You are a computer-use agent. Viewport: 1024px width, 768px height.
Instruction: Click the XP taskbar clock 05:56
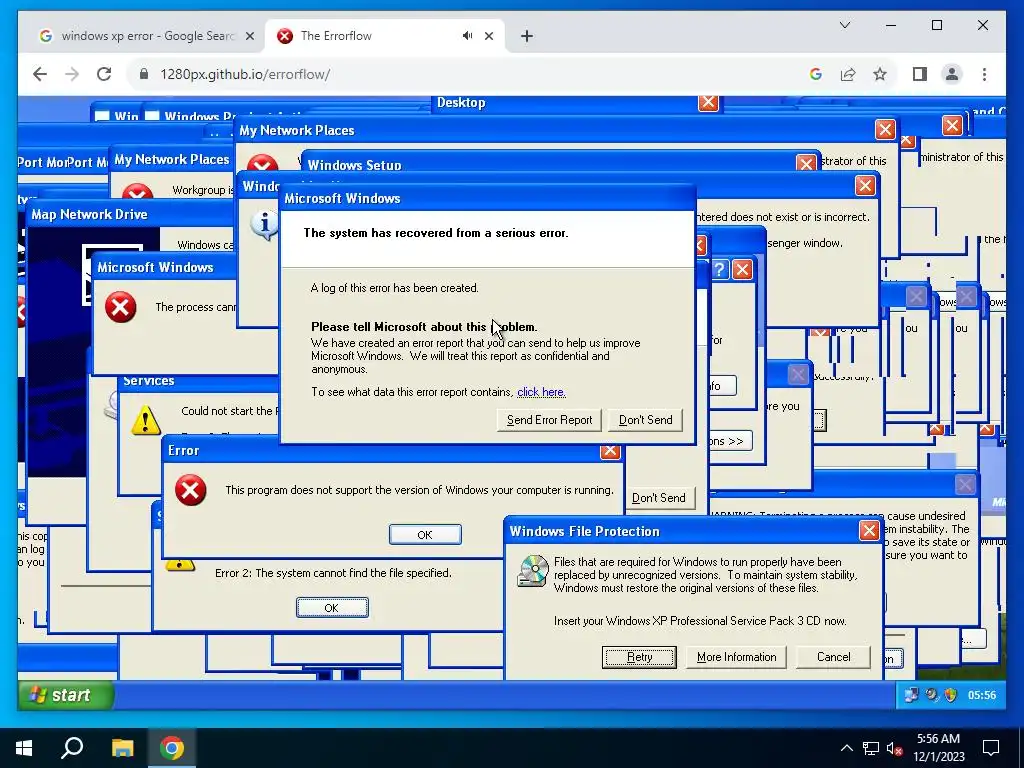pos(982,696)
